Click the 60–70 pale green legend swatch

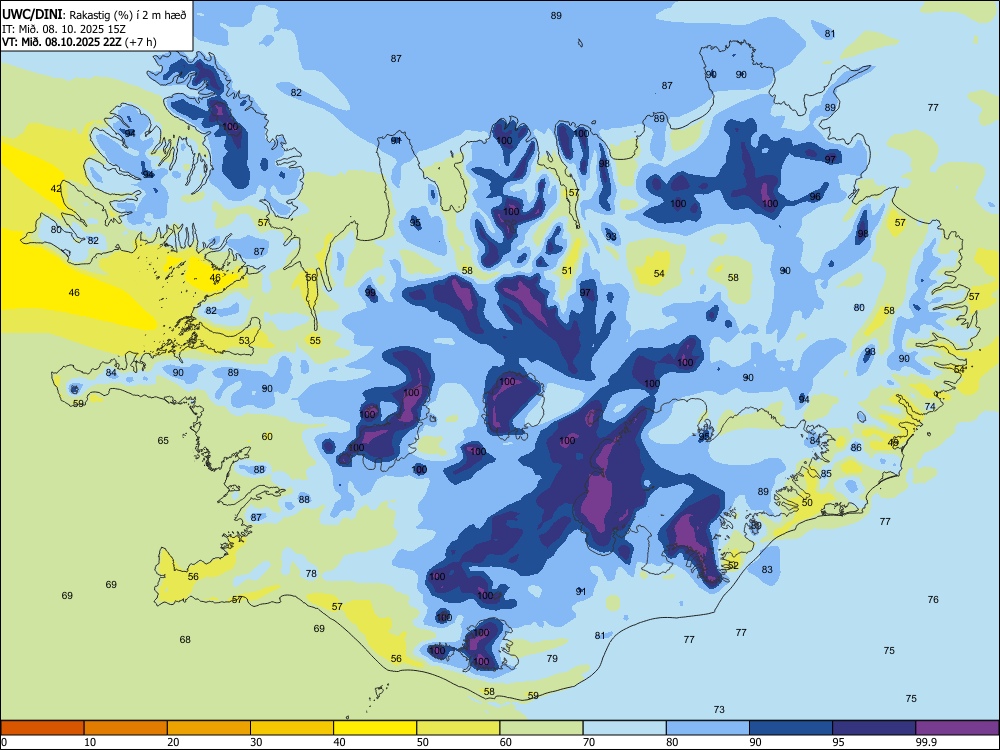(541, 728)
